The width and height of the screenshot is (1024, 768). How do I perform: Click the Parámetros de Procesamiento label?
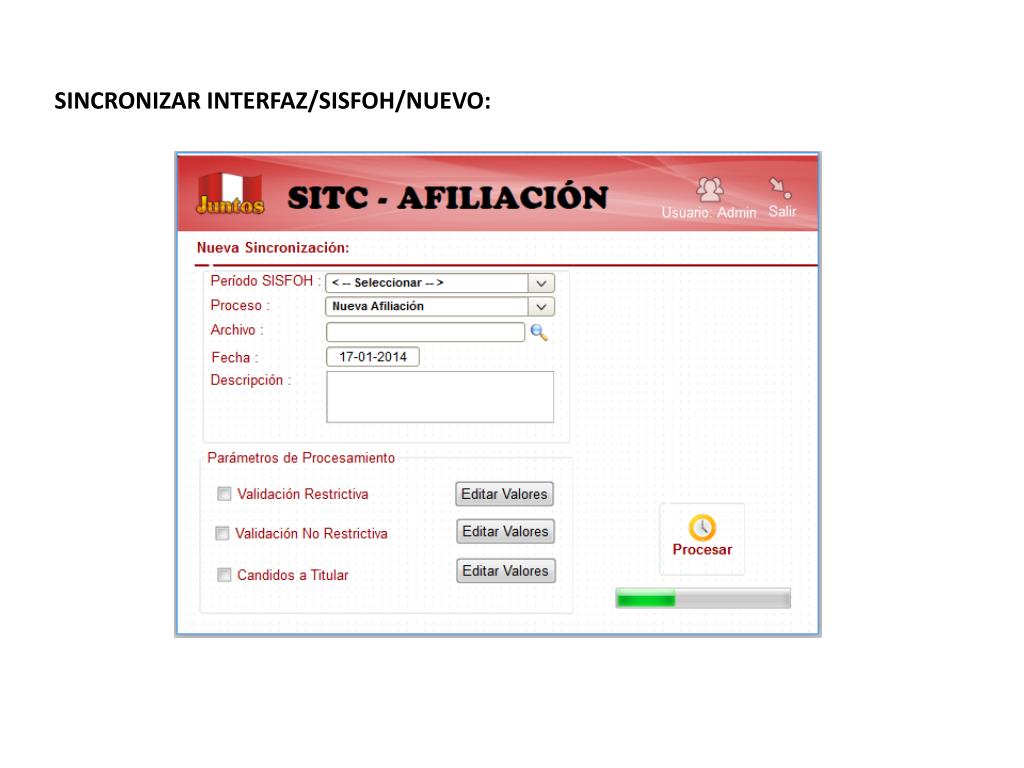[301, 458]
